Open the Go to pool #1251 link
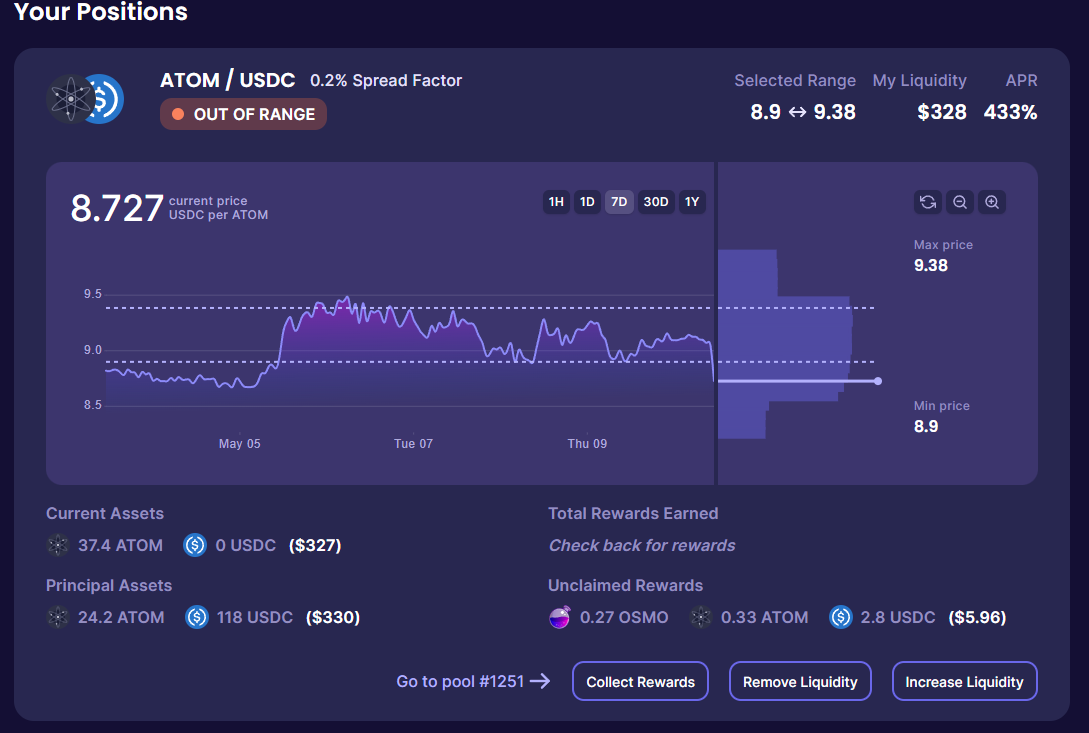This screenshot has width=1089, height=733. [x=473, y=681]
